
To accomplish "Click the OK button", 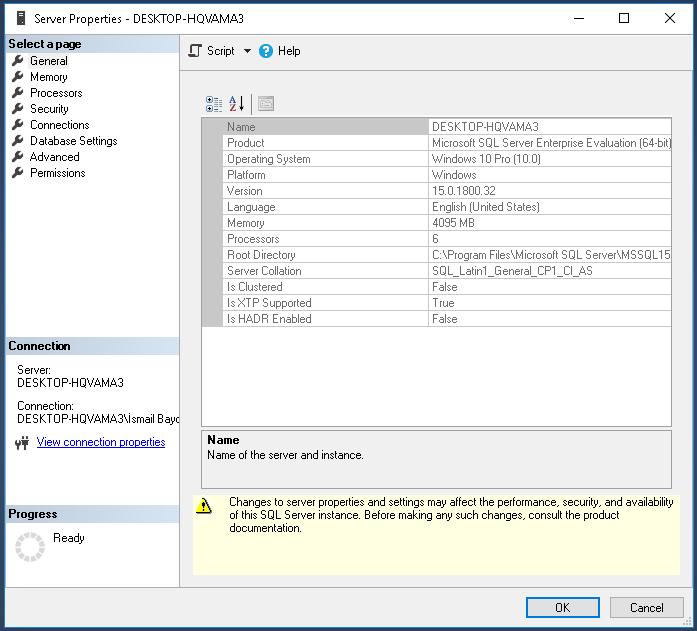I will (x=562, y=607).
